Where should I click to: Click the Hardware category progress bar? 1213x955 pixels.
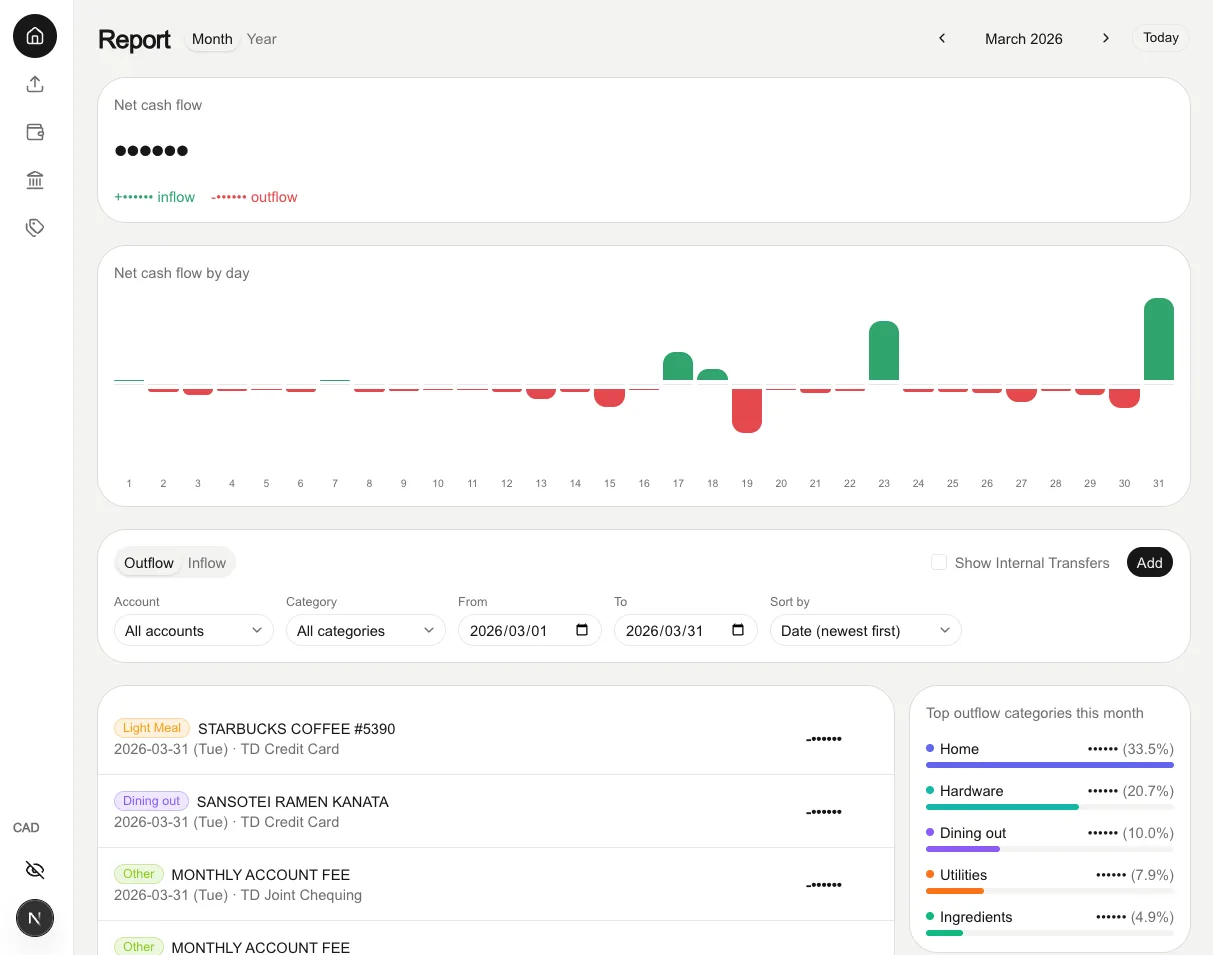point(1050,807)
